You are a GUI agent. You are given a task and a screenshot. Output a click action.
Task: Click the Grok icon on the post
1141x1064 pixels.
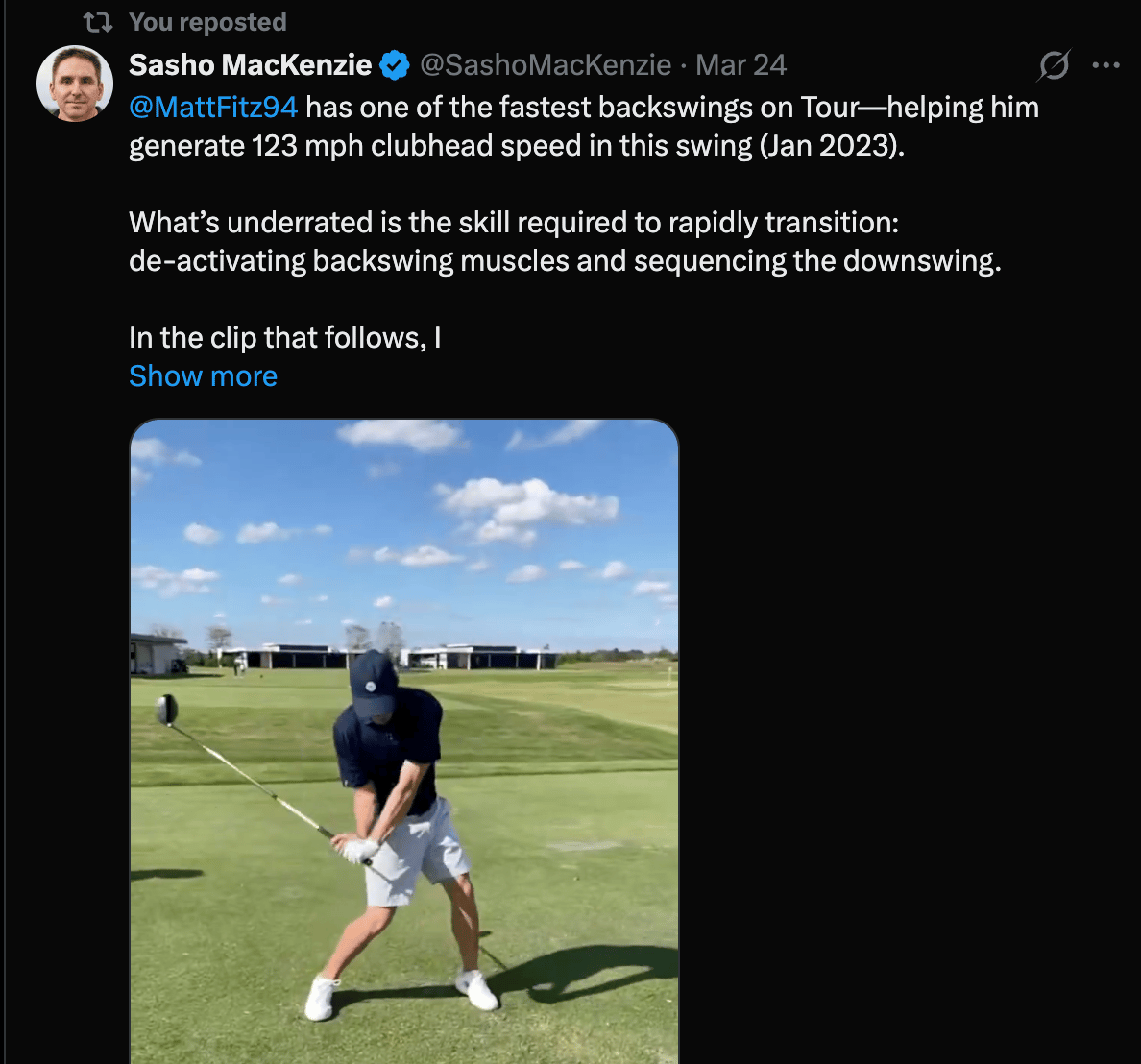[x=1054, y=65]
